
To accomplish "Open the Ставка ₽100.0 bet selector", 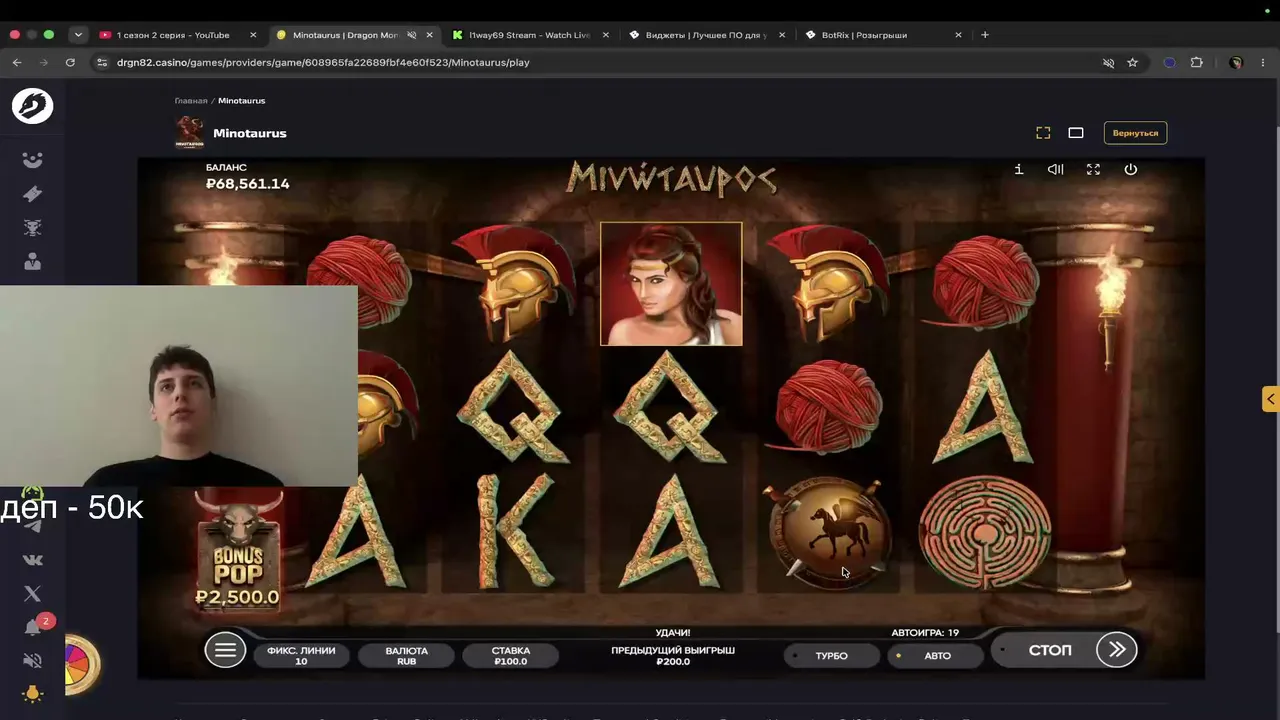I will [x=511, y=656].
